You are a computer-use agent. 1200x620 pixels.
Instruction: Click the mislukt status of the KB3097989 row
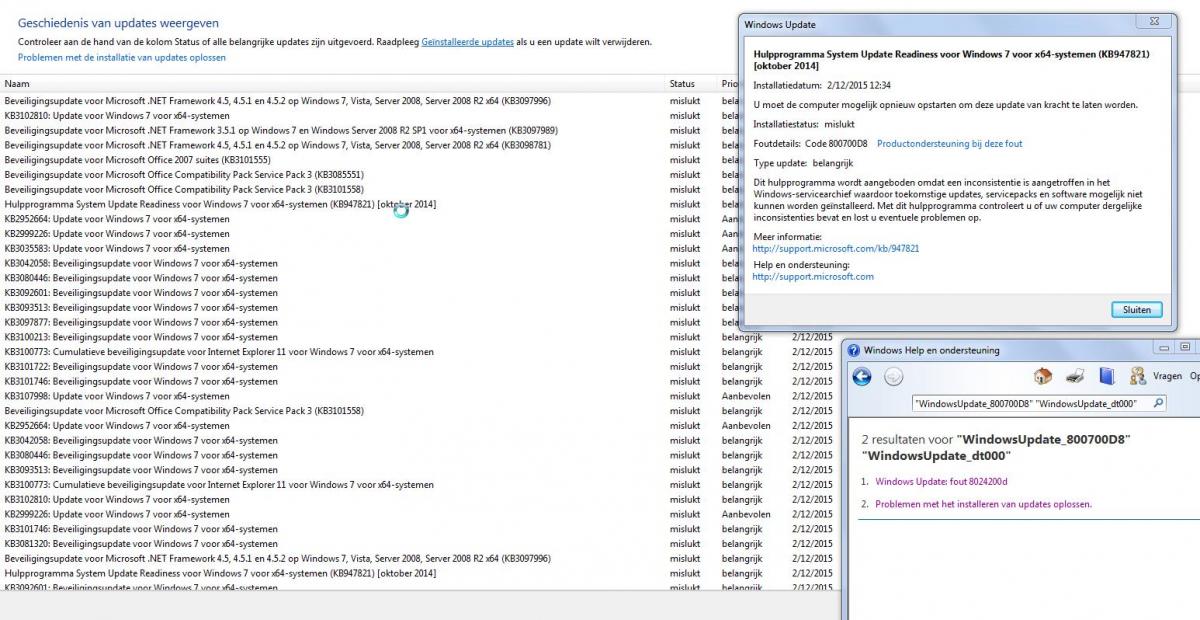(x=685, y=130)
